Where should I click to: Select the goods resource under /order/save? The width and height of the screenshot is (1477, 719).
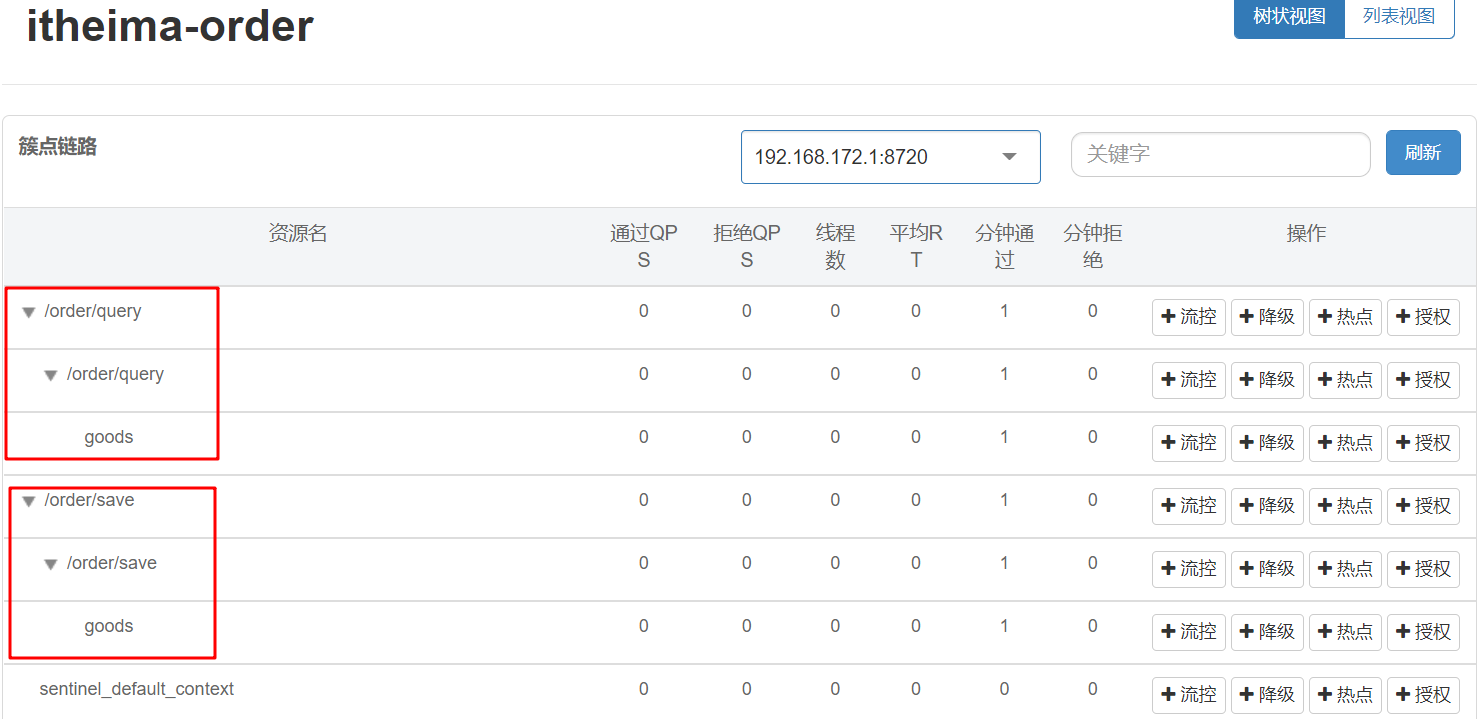pyautogui.click(x=109, y=627)
